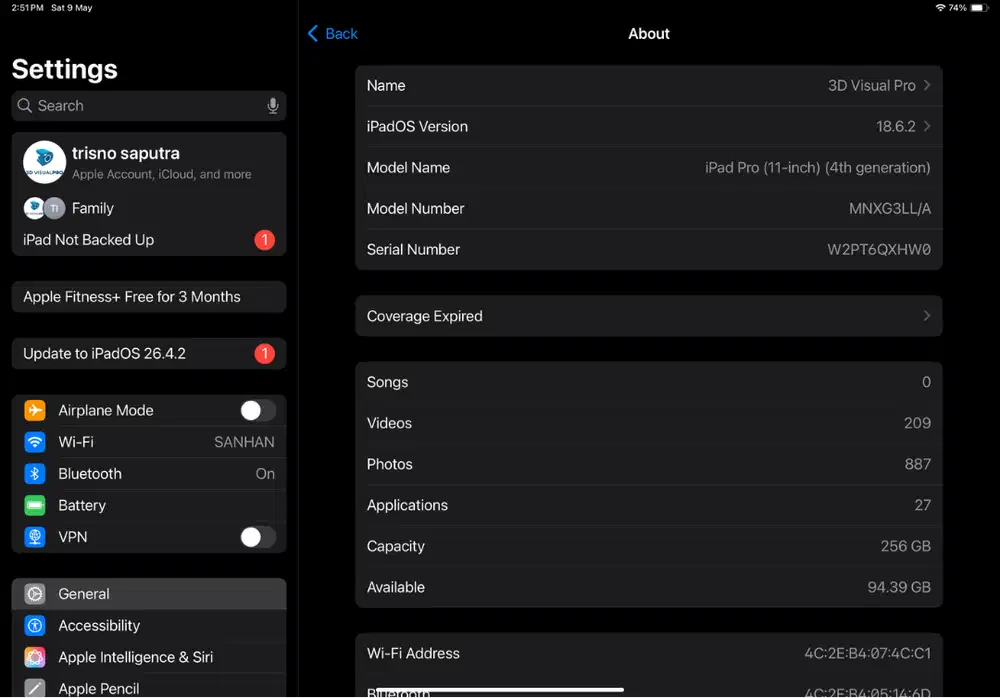The image size is (1000, 698).
Task: Click the Apple Pencil icon
Action: coord(34,688)
